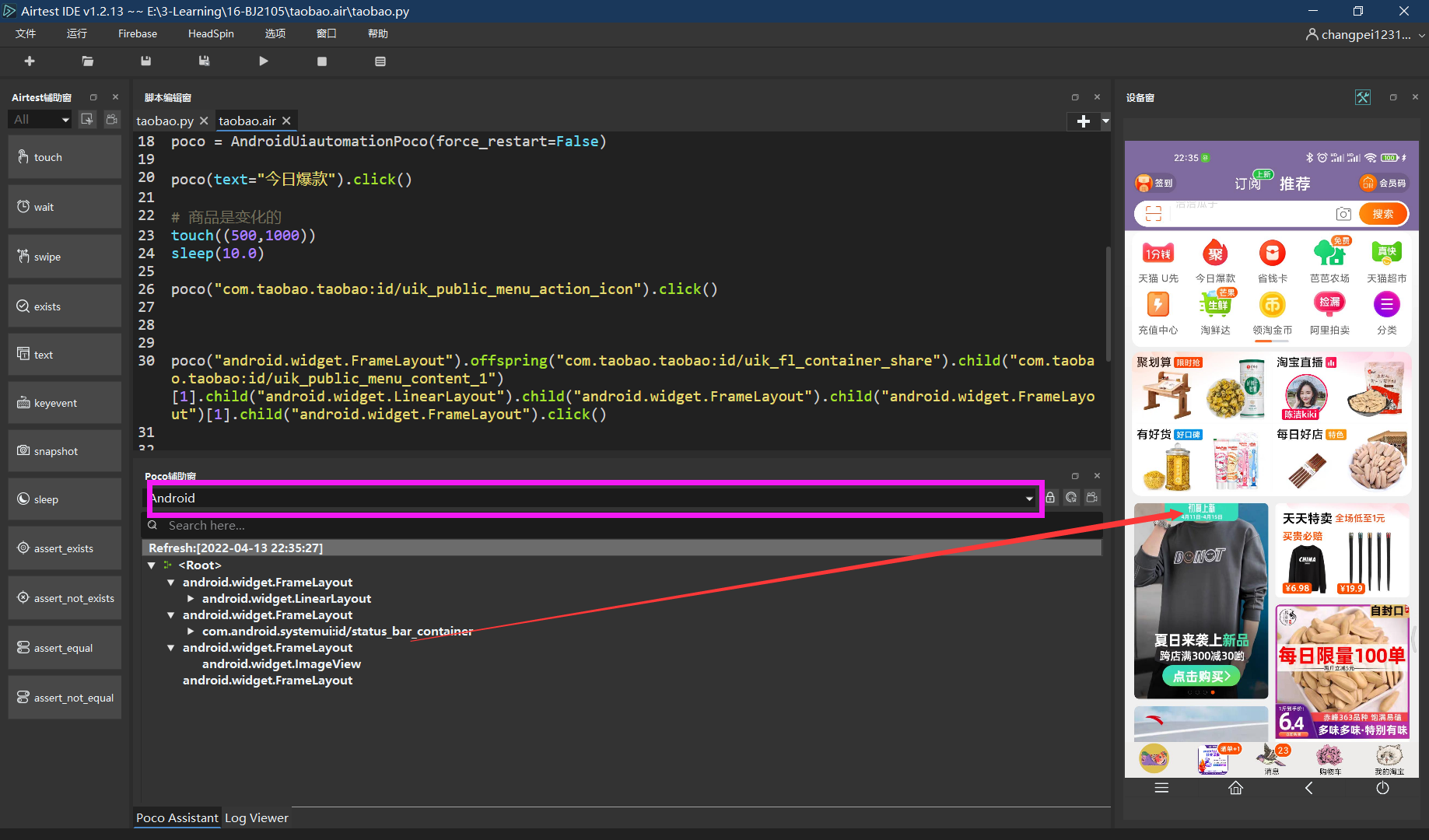This screenshot has height=840, width=1429.
Task: Tap the device power button
Action: coord(1382,788)
